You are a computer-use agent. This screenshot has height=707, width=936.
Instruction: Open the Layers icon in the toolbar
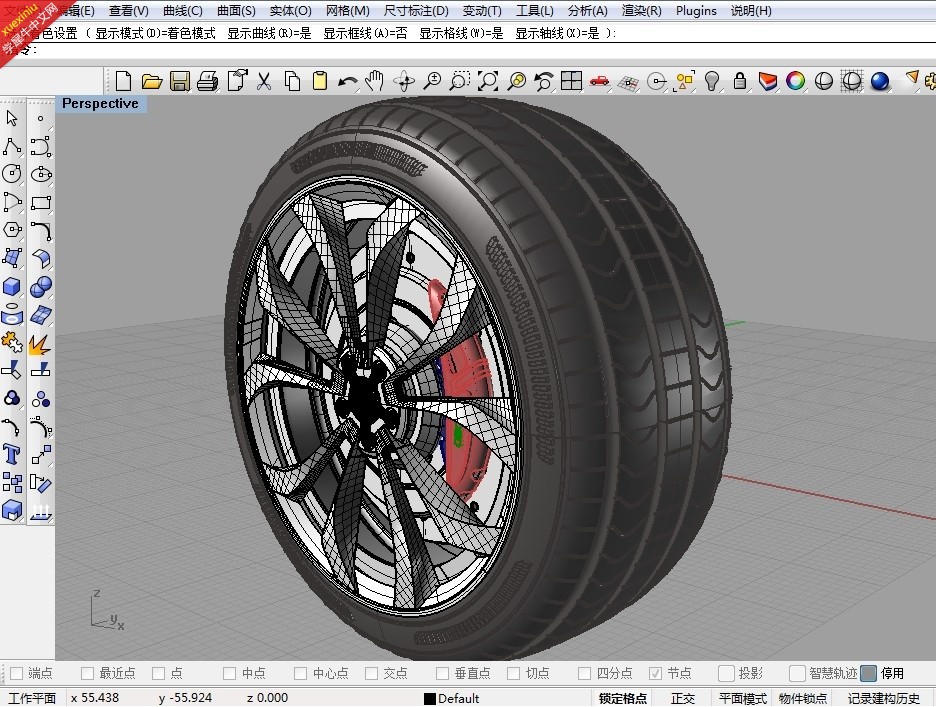pyautogui.click(x=768, y=81)
